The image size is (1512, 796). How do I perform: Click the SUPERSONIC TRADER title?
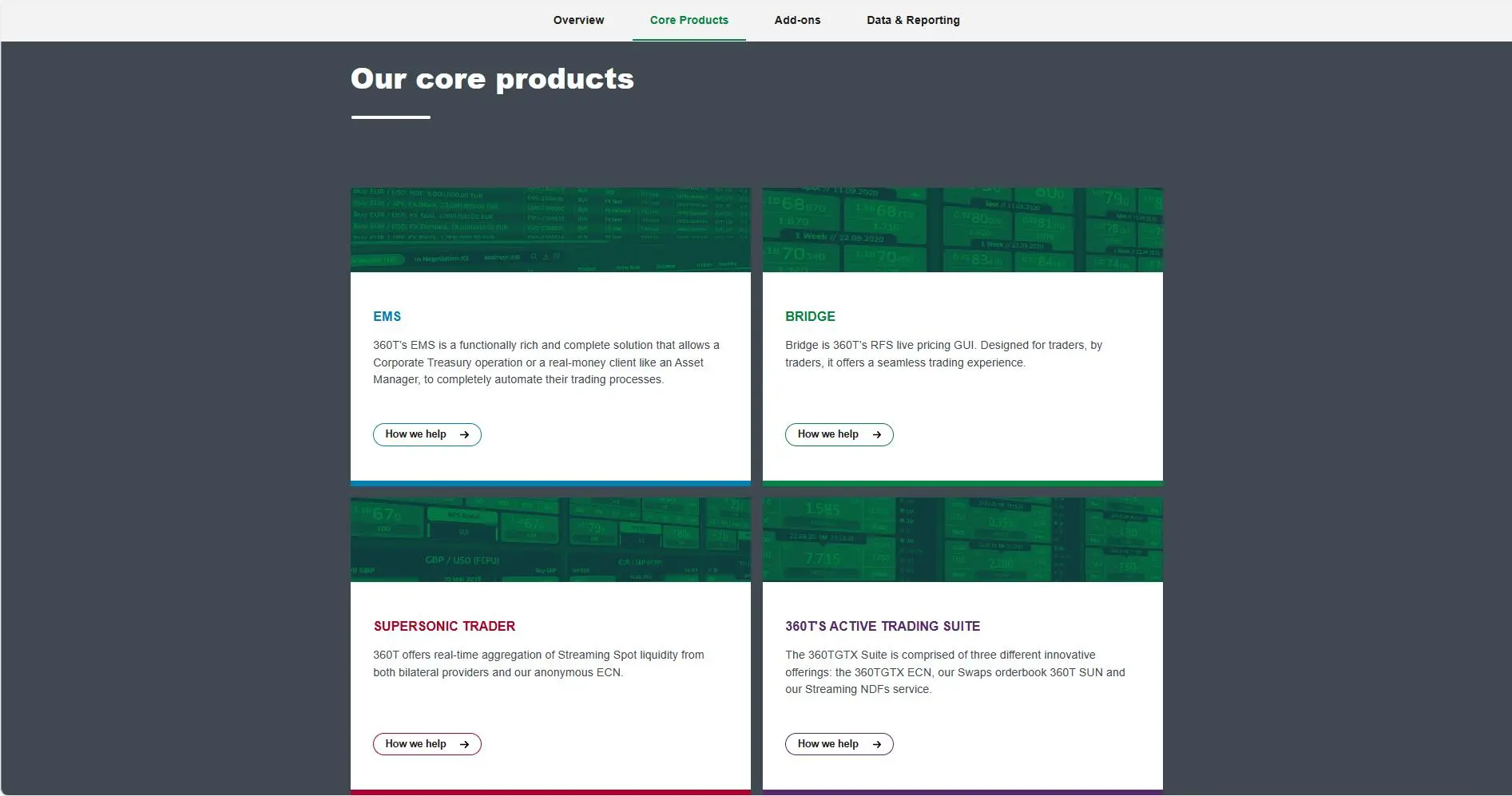444,626
